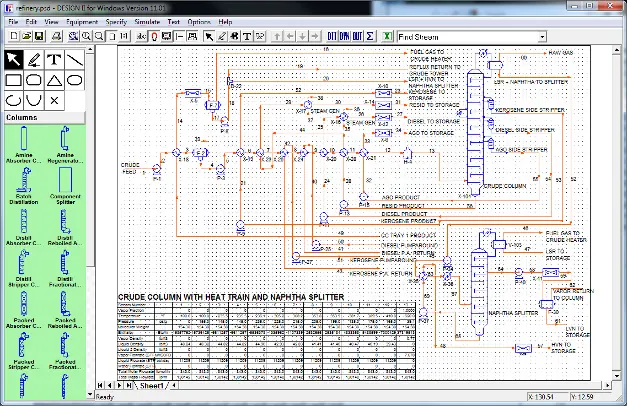Click the Sigma summation toolbar icon
Screen dimensions: 627x406
pos(370,36)
